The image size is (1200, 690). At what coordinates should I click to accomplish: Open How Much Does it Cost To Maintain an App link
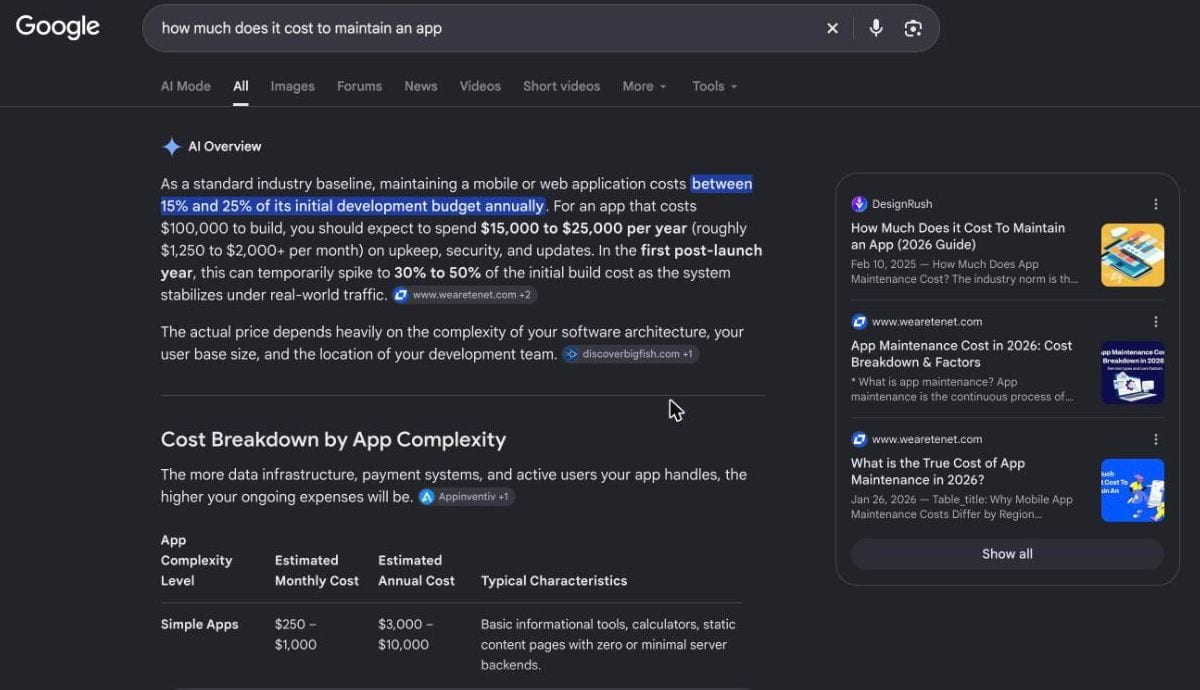(958, 236)
